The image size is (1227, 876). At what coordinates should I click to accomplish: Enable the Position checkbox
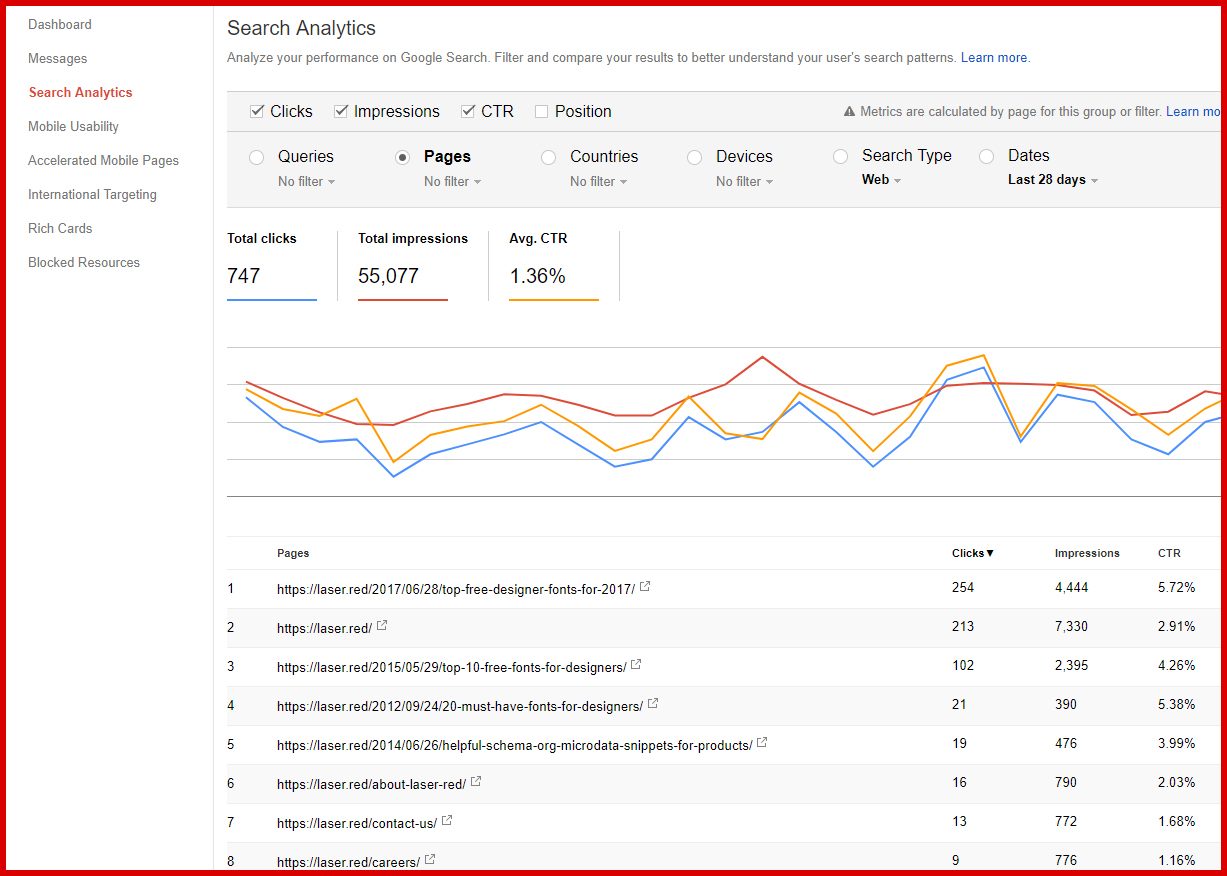tap(542, 111)
